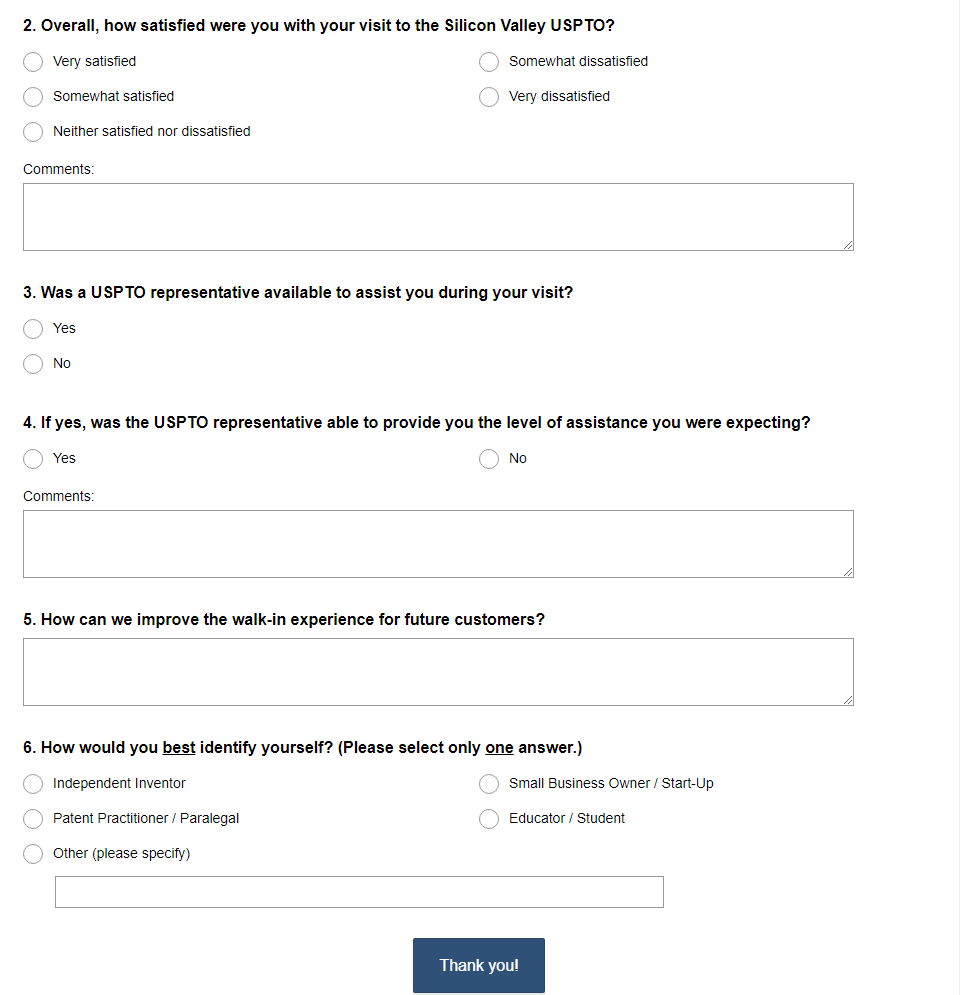Viewport: 960px width, 995px height.
Task: Choose 'Patent Practitioner / Paralegal' option
Action: pyautogui.click(x=33, y=819)
